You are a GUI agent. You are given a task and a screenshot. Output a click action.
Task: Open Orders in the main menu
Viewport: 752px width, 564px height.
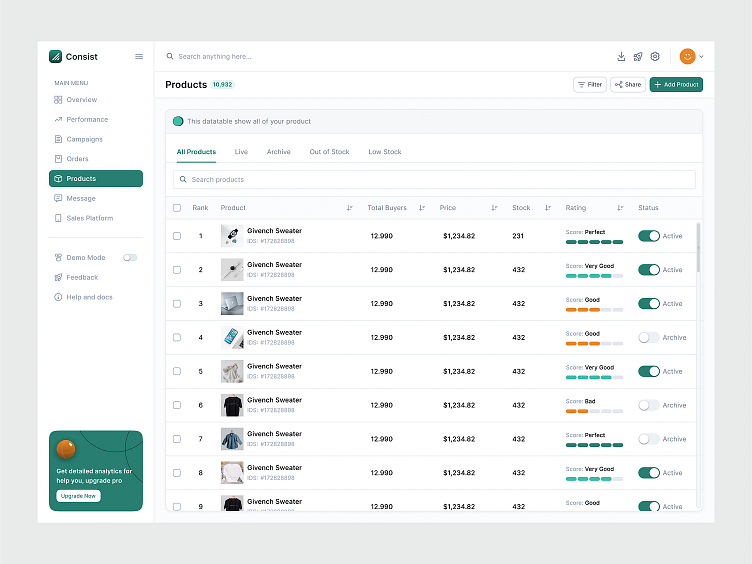click(x=77, y=159)
